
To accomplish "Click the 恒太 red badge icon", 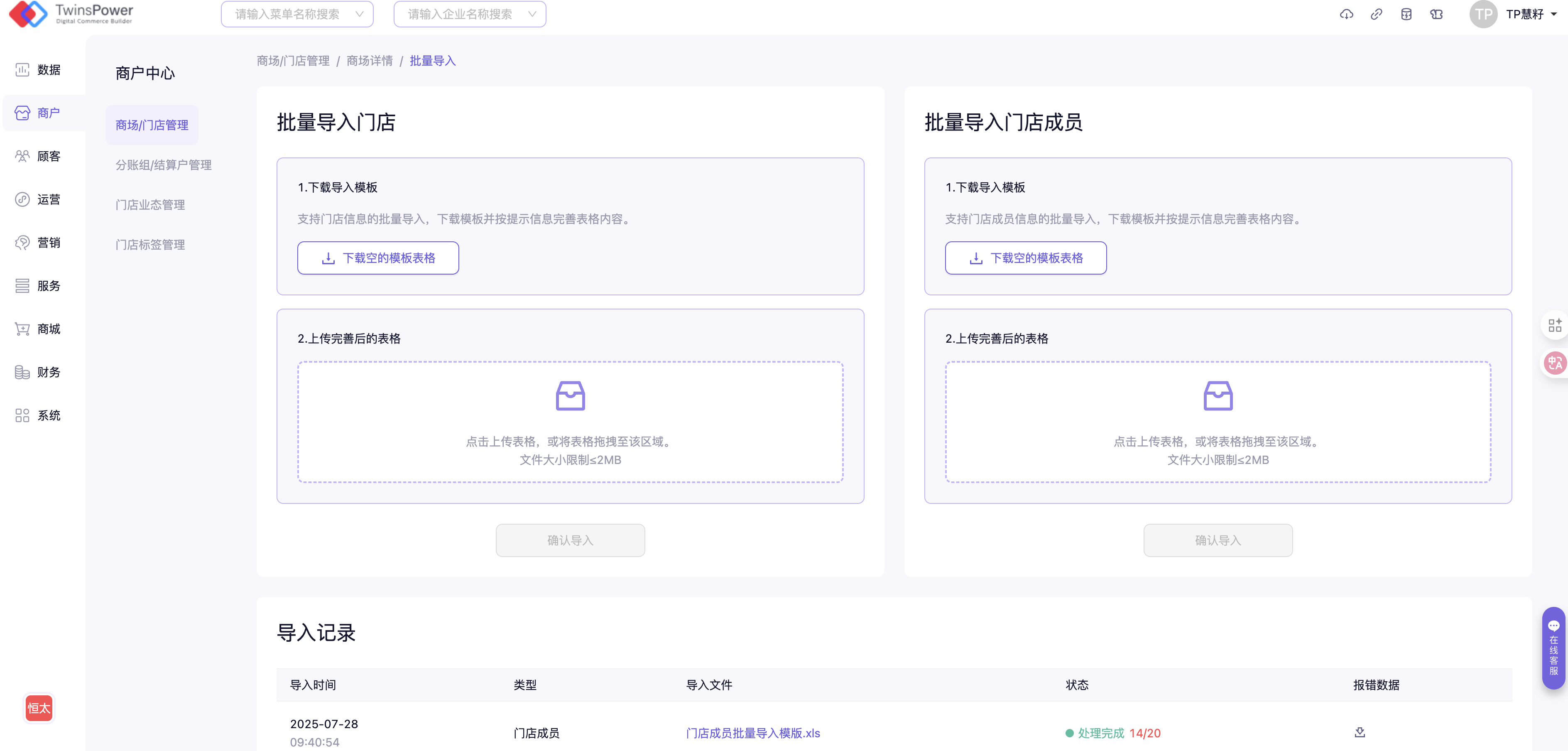I will [39, 708].
